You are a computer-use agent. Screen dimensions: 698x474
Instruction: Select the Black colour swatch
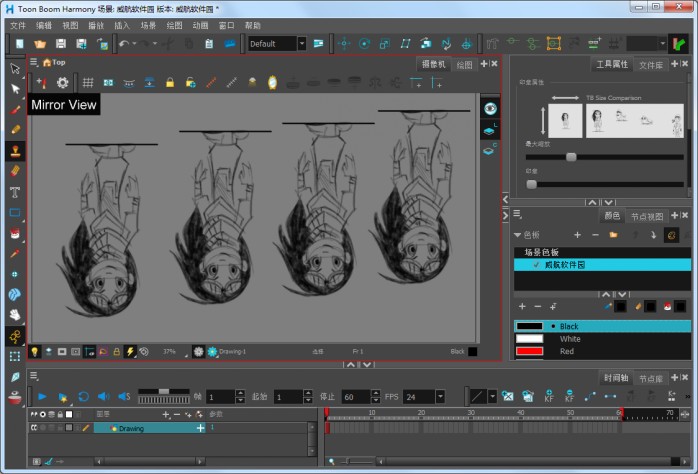[602, 326]
